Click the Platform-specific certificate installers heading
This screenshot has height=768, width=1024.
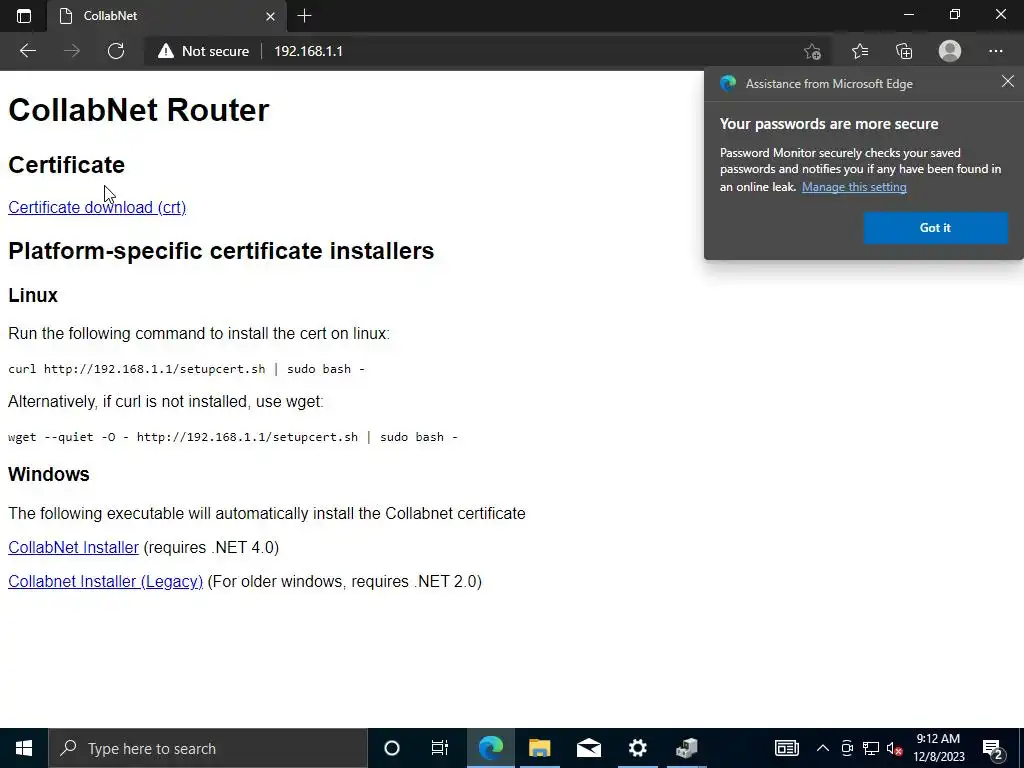coord(221,251)
